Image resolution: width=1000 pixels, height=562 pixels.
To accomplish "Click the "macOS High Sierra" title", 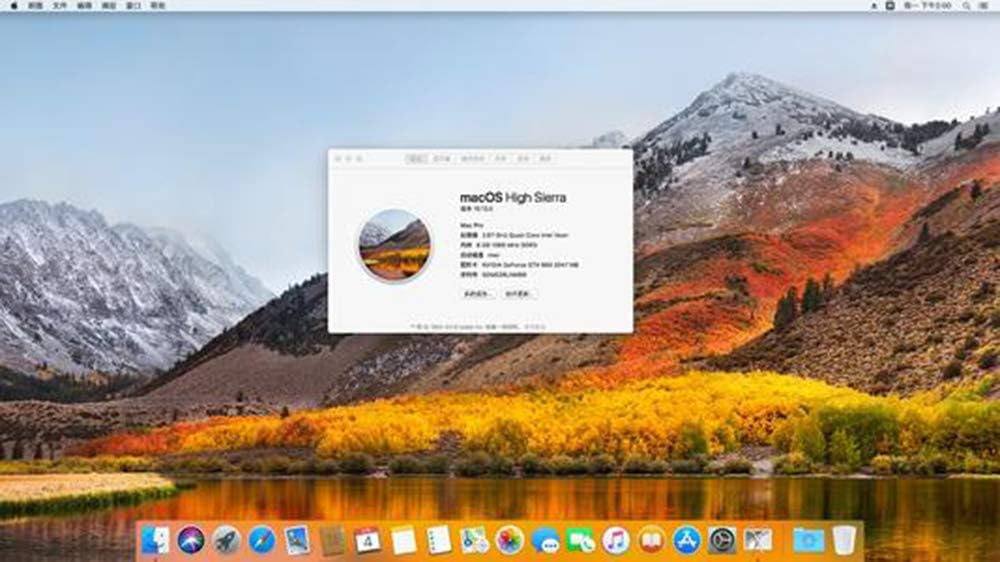I will (513, 198).
